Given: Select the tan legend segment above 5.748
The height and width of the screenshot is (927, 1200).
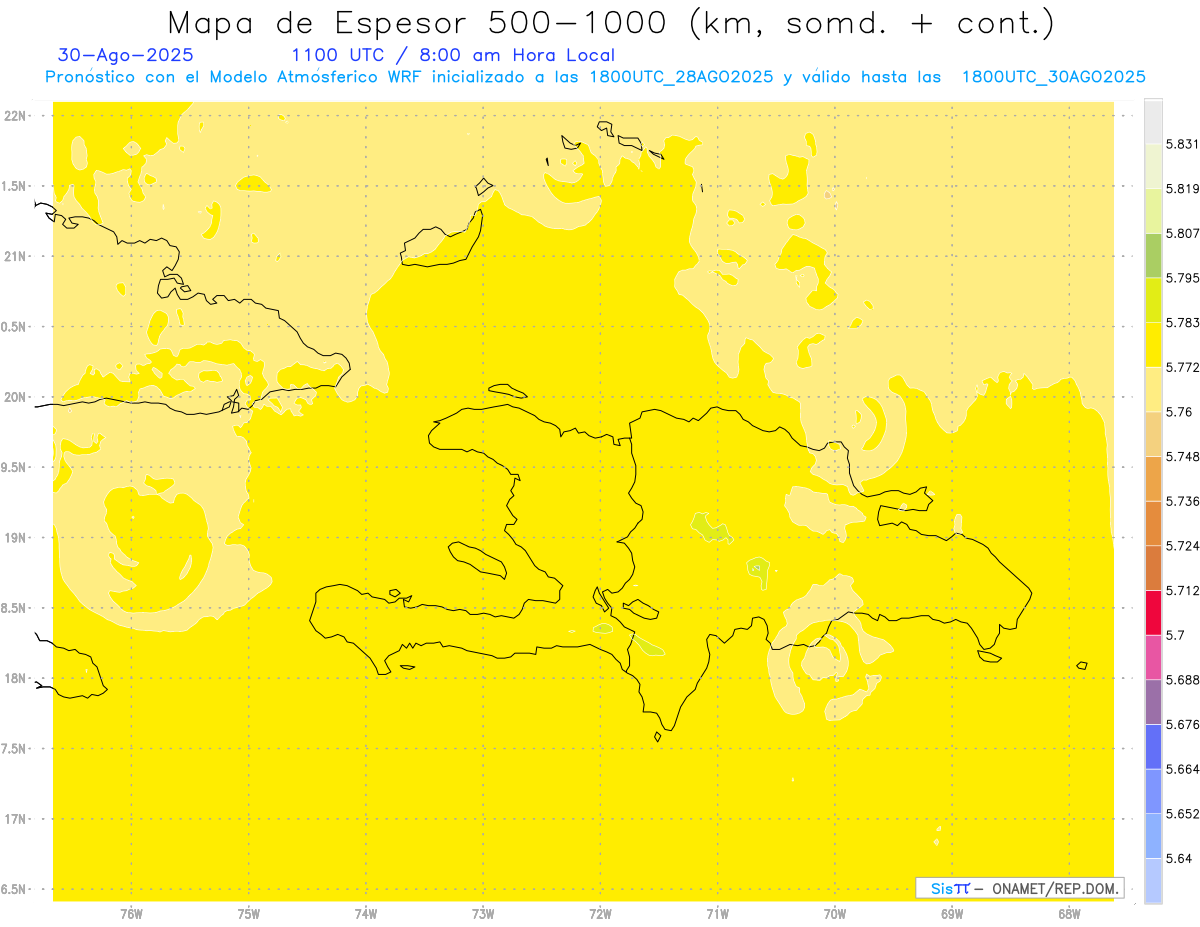Looking at the screenshot, I should (1153, 434).
